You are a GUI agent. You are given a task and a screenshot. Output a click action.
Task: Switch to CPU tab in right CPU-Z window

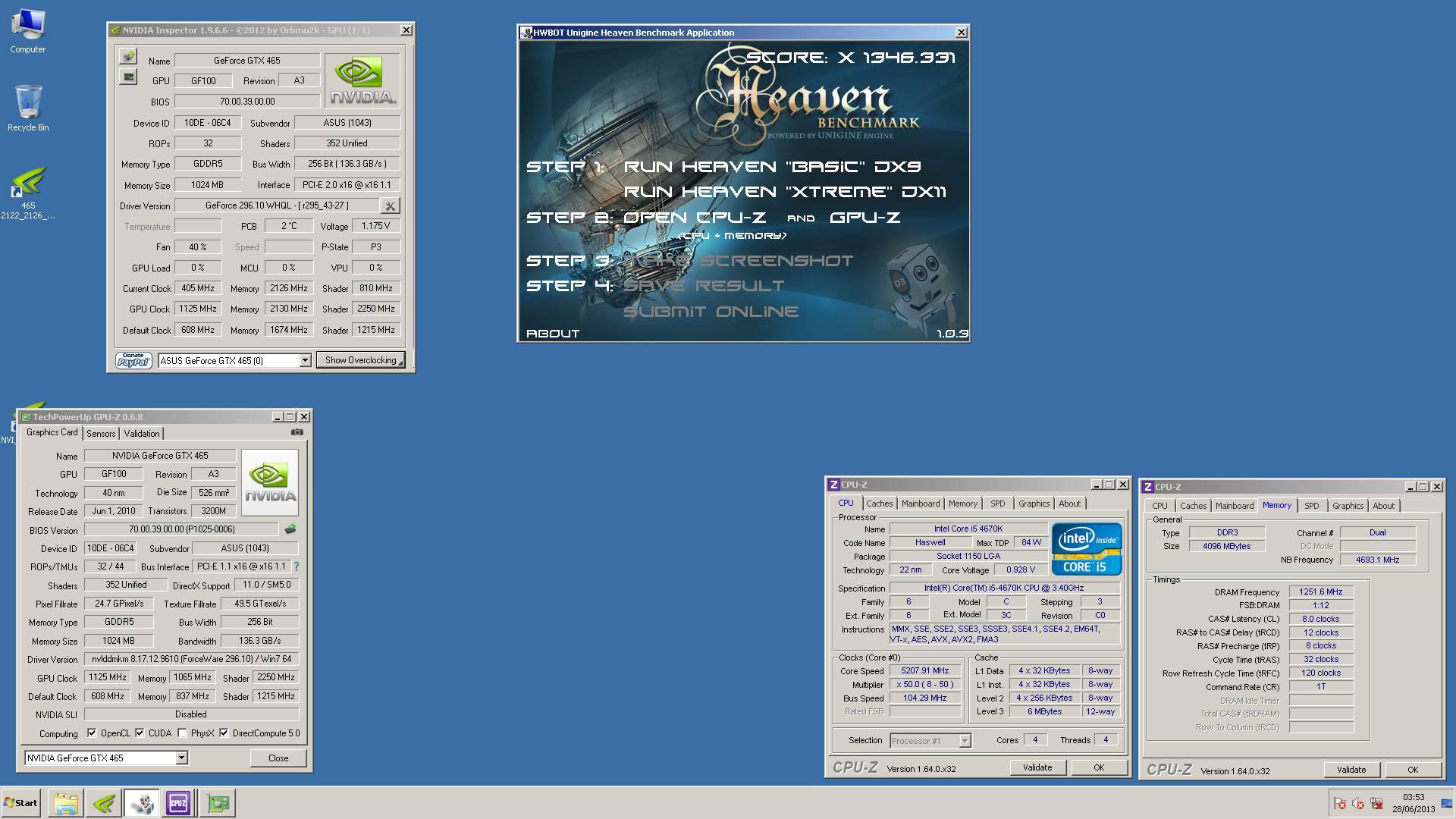point(1160,506)
